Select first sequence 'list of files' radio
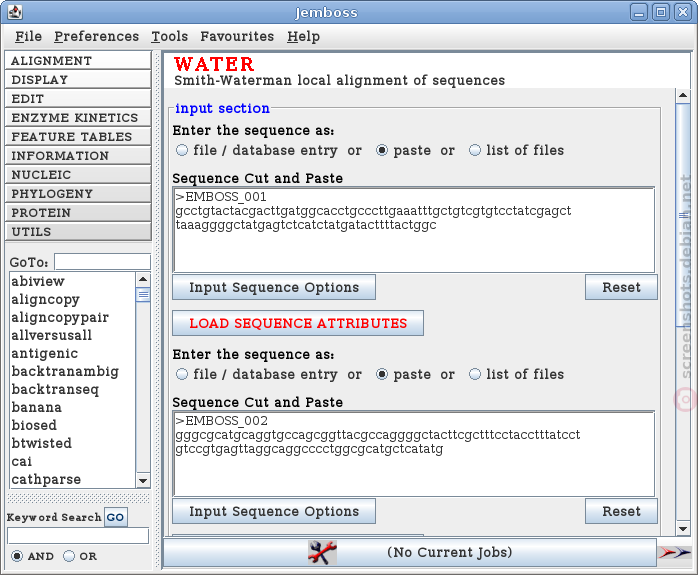The width and height of the screenshot is (698, 575). (475, 150)
